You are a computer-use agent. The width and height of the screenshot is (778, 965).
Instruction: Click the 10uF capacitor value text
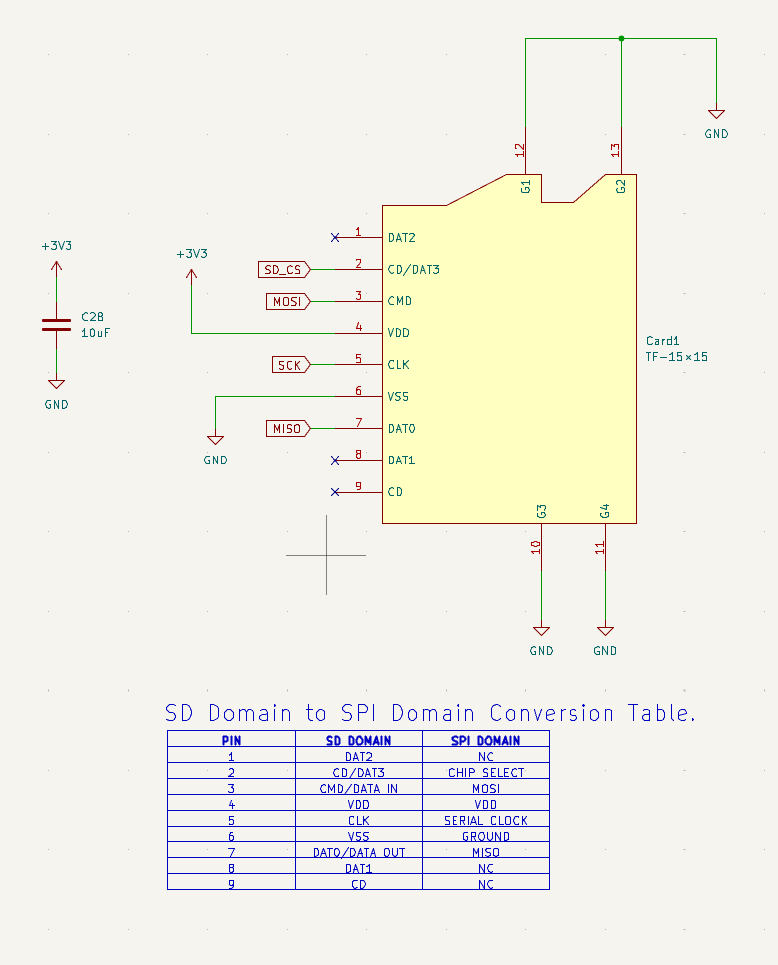coord(96,332)
